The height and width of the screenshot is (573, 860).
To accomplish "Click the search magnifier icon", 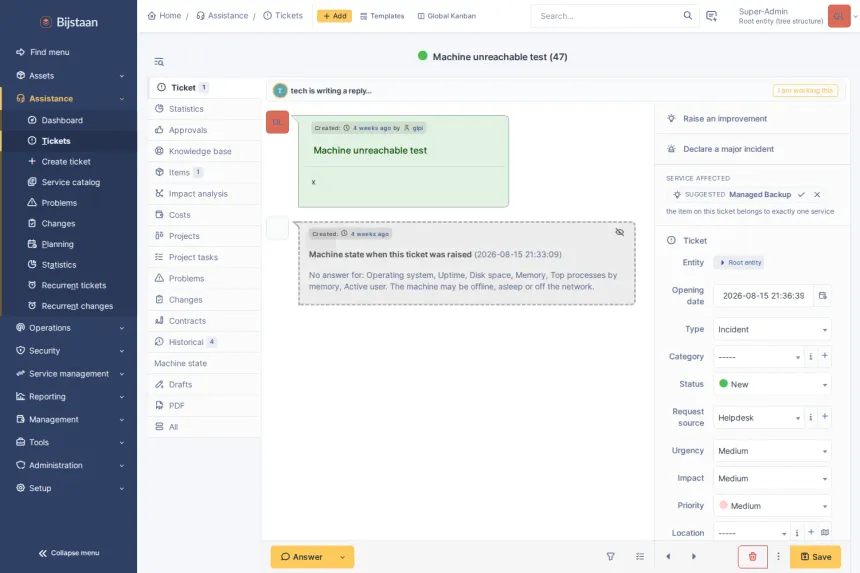I will pos(687,15).
